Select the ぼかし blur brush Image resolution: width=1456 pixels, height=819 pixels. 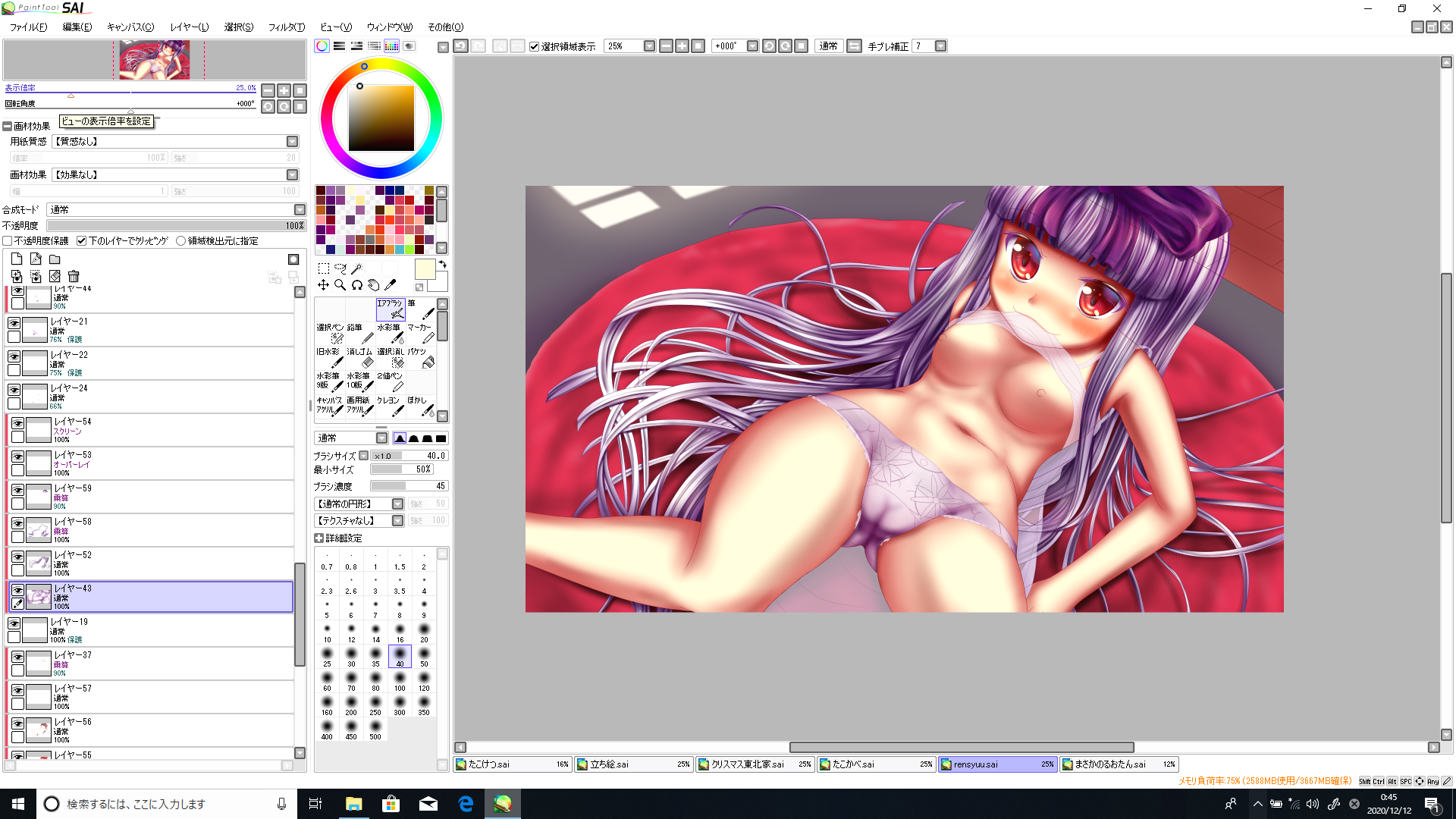[421, 406]
